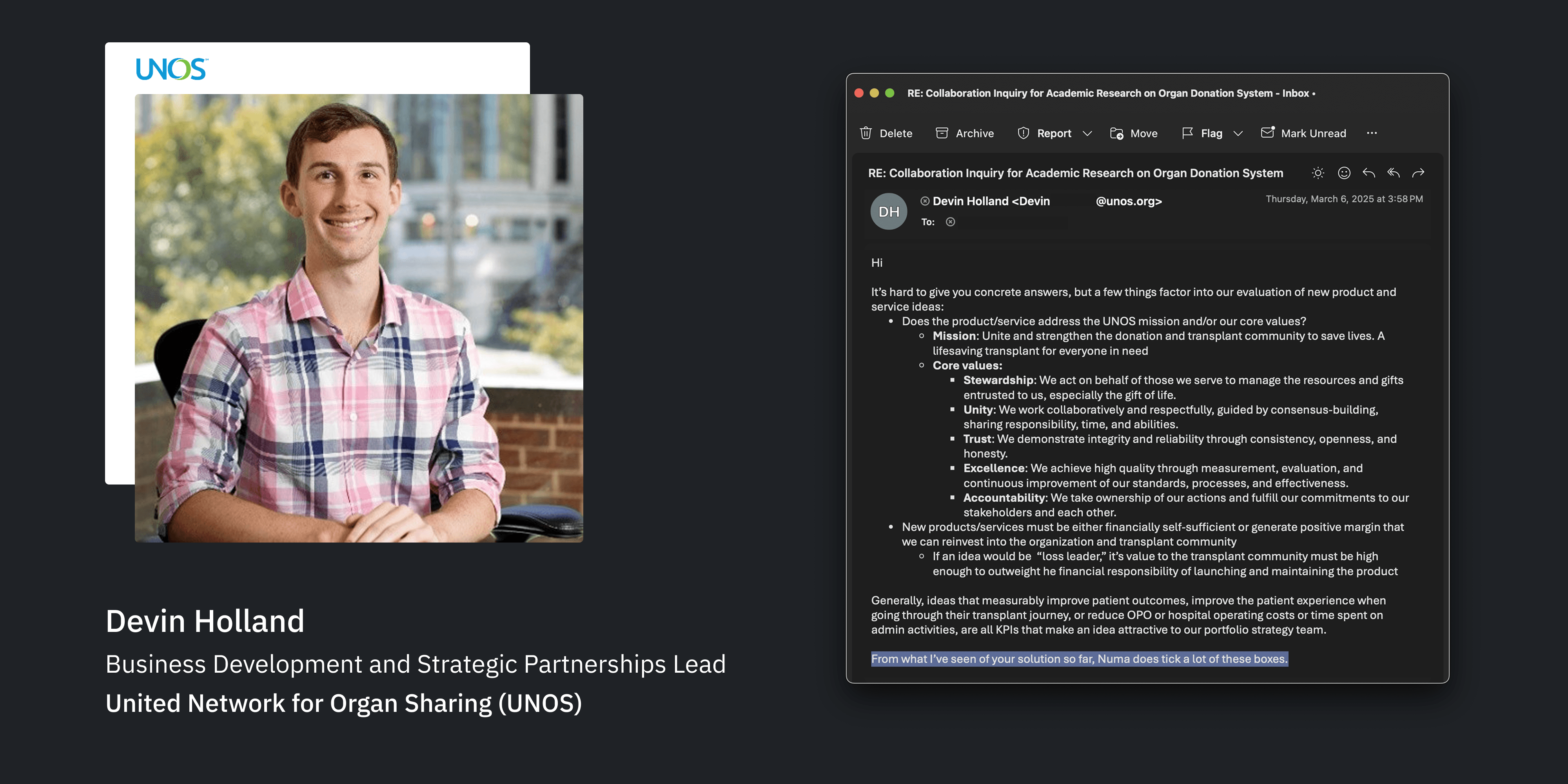Reply to sender with single arrow
The image size is (1568, 784).
1369,174
